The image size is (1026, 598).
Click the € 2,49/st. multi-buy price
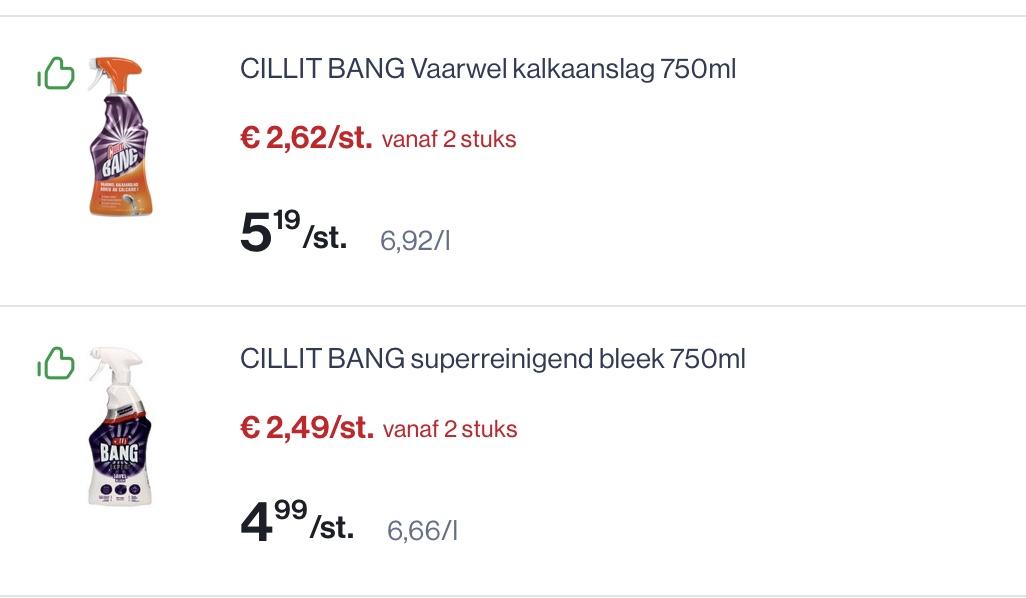[x=305, y=428]
